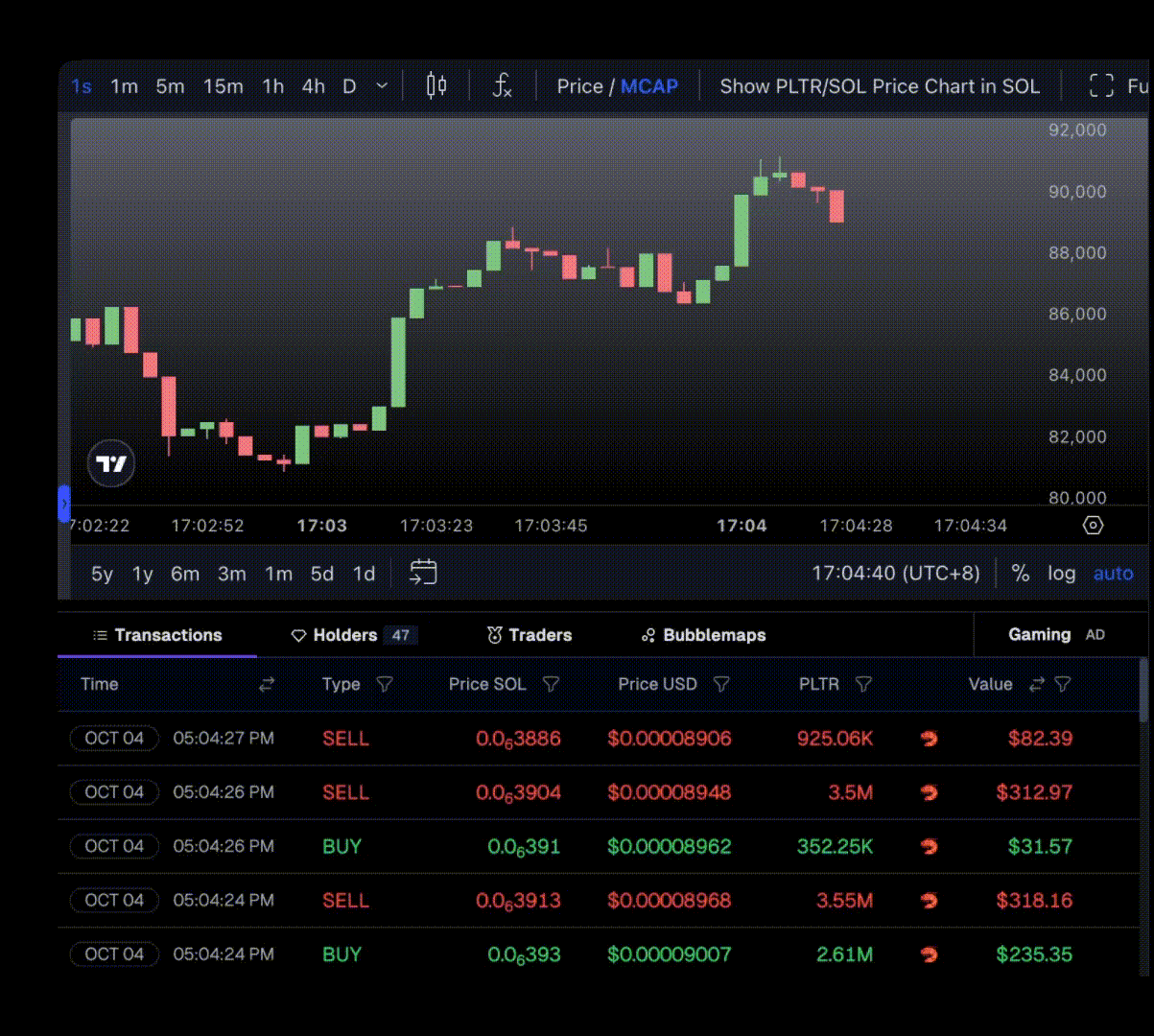
Task: Open the timezone 17:04:40 (UTC+8) selector
Action: [896, 574]
